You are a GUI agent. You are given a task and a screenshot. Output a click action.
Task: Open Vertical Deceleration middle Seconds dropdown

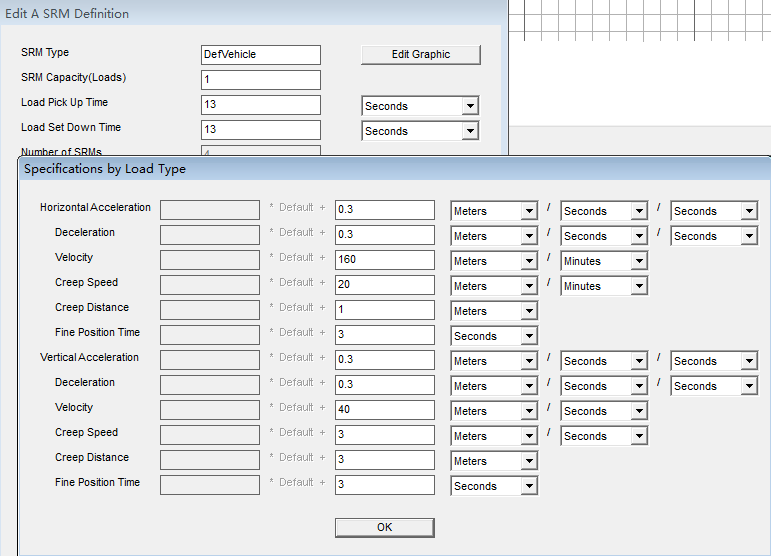click(604, 386)
